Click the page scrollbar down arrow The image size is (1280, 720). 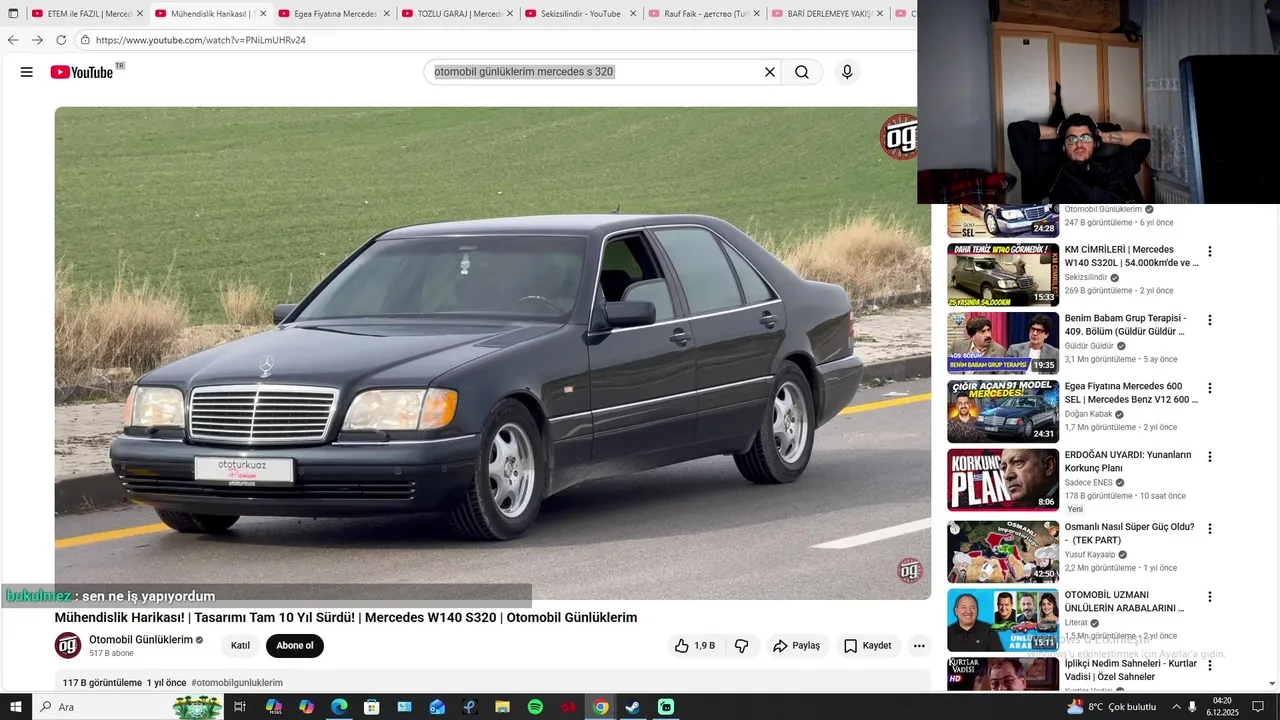pos(1272,684)
